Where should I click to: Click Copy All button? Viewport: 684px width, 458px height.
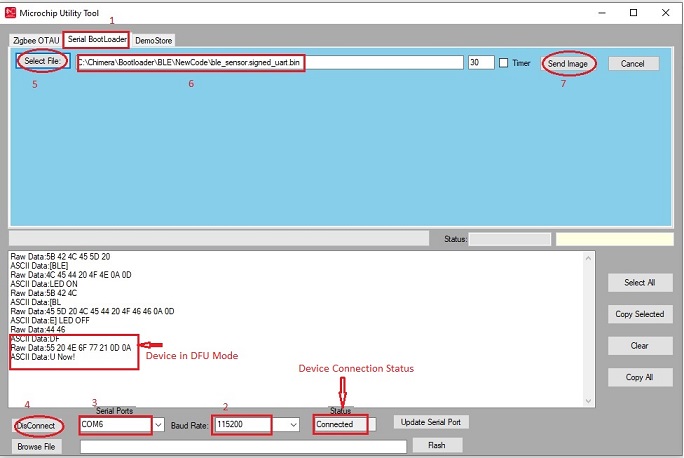coord(640,377)
